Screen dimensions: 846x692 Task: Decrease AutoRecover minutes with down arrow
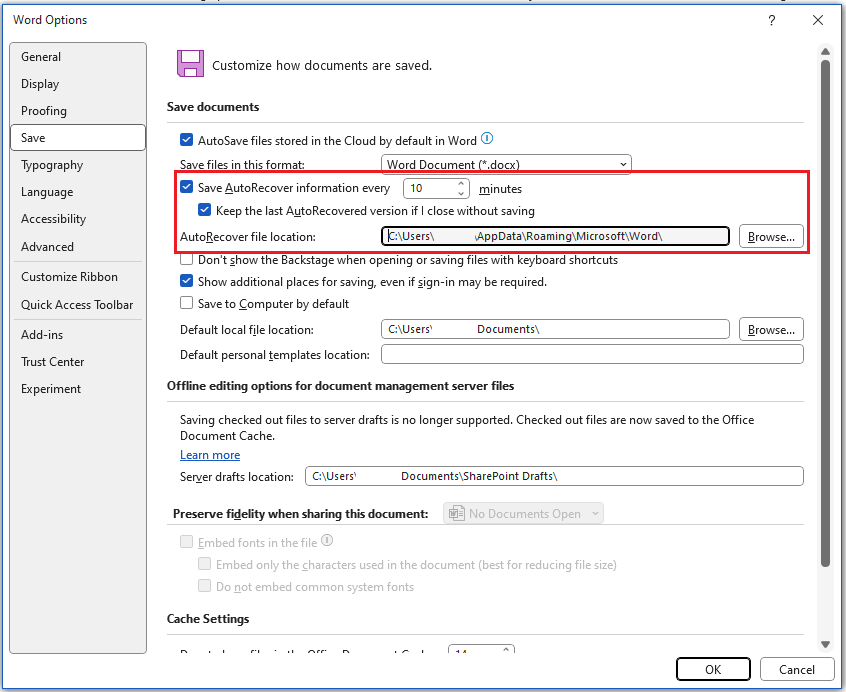461,193
